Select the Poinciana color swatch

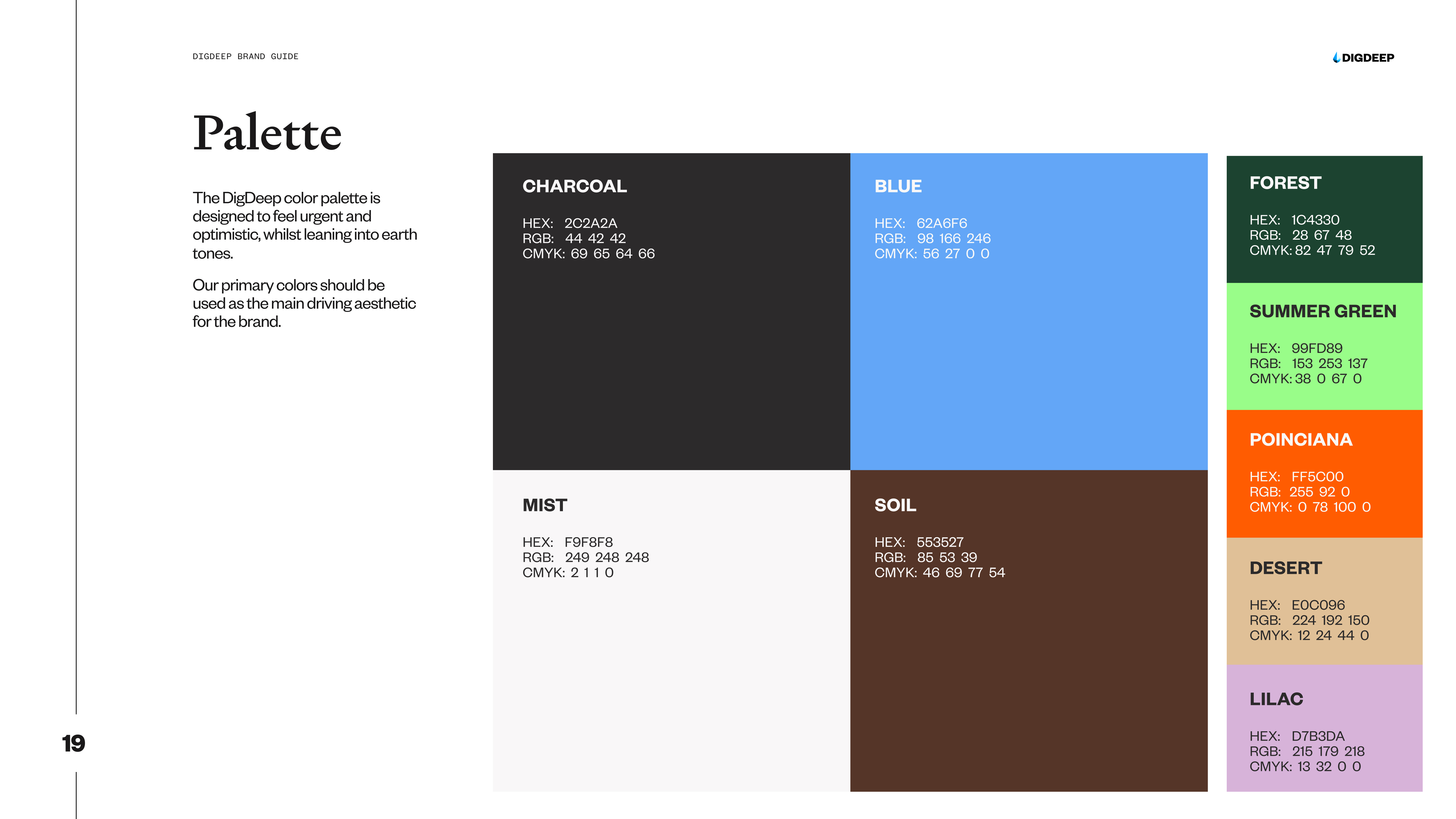pos(1324,474)
